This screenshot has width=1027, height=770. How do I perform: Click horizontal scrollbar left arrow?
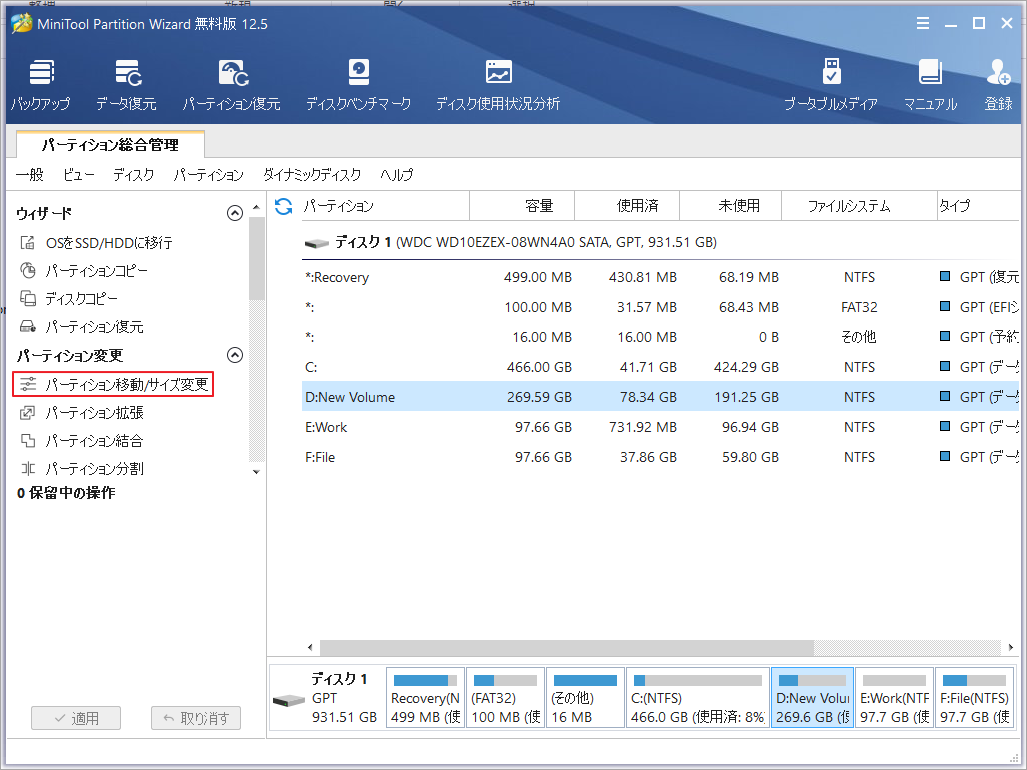pos(310,648)
